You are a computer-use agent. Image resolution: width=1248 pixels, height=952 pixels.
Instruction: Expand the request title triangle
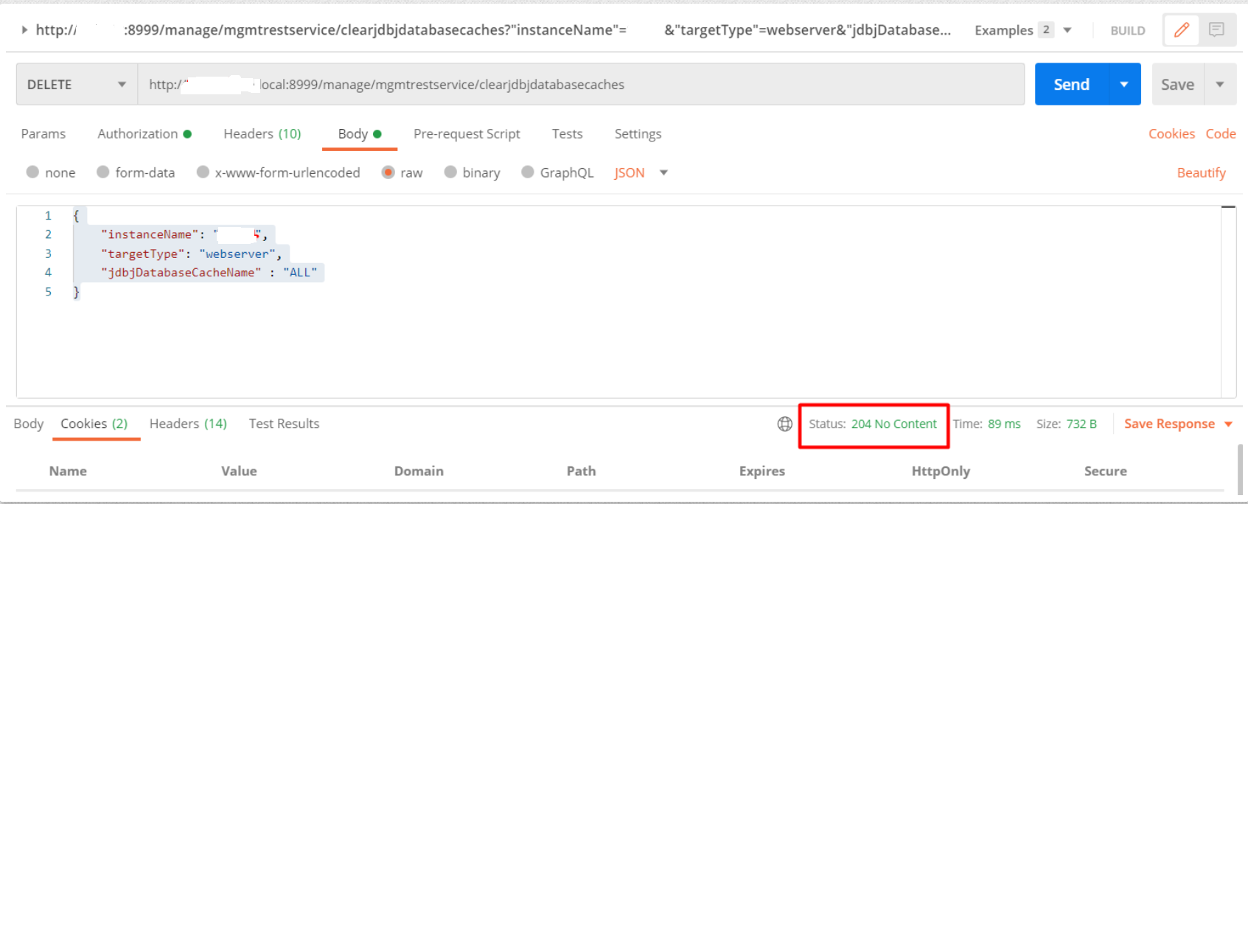tap(24, 30)
